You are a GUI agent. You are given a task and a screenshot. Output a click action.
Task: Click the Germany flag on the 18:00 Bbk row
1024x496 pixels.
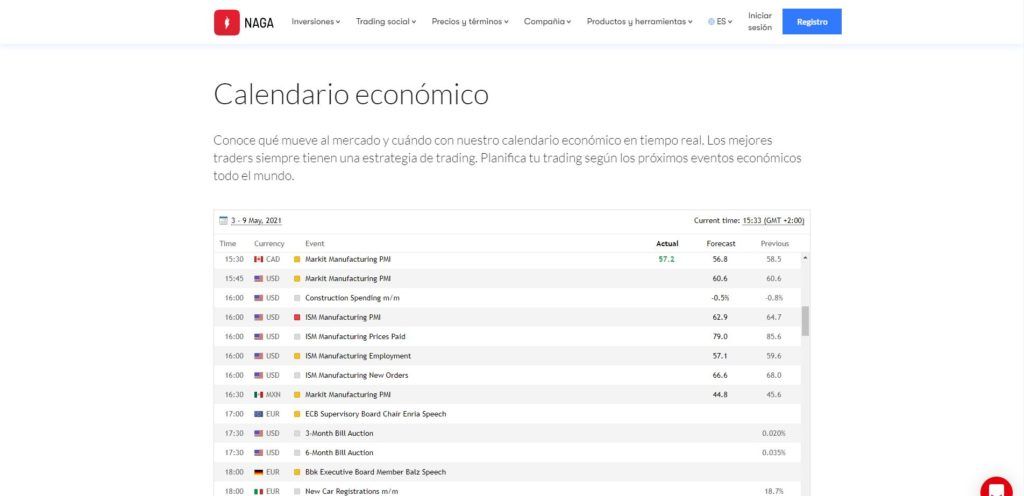click(259, 472)
